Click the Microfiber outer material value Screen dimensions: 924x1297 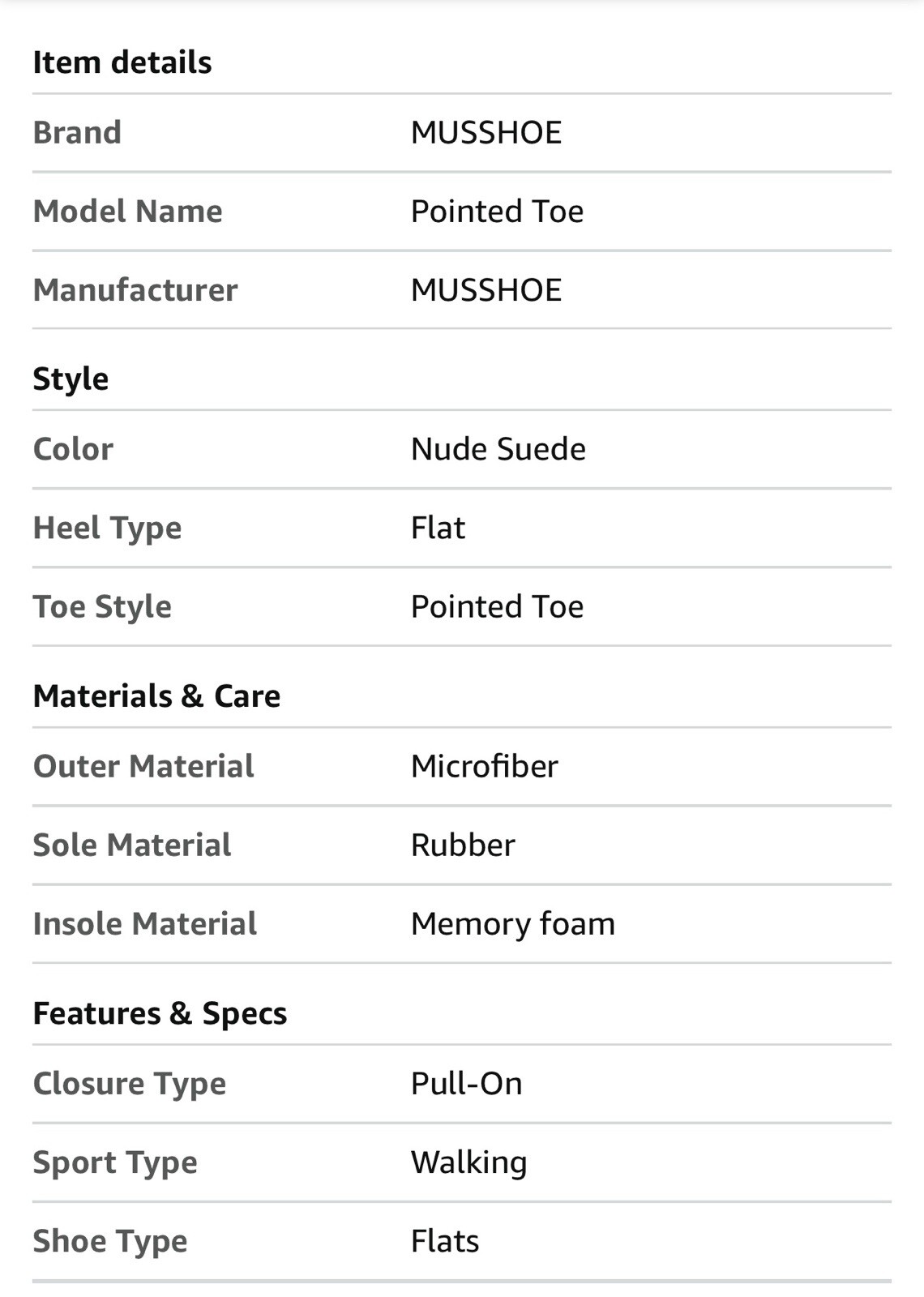click(485, 767)
